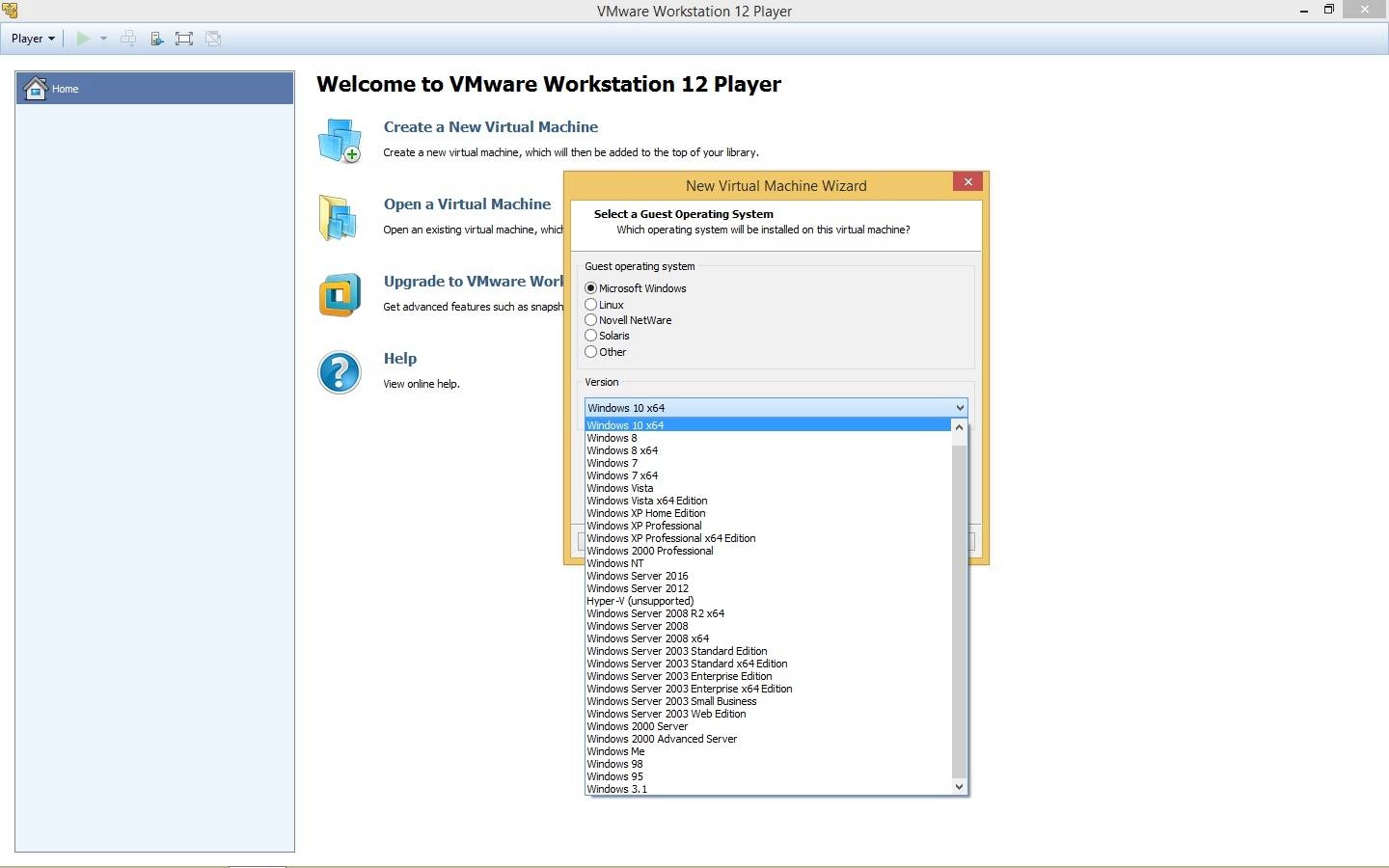Choose Windows 7 x64 in the version list
The image size is (1389, 868).
[768, 475]
